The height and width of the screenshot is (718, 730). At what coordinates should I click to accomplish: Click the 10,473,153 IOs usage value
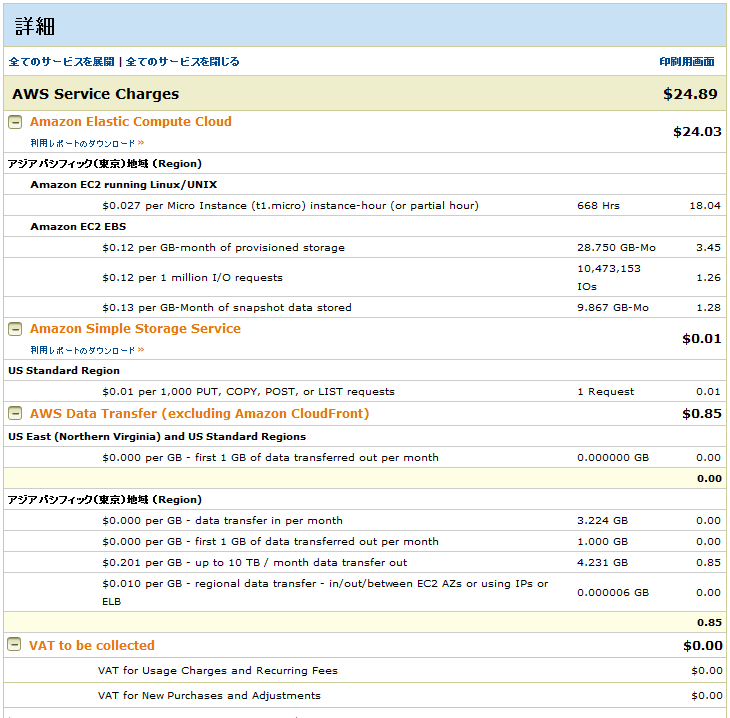pos(609,278)
